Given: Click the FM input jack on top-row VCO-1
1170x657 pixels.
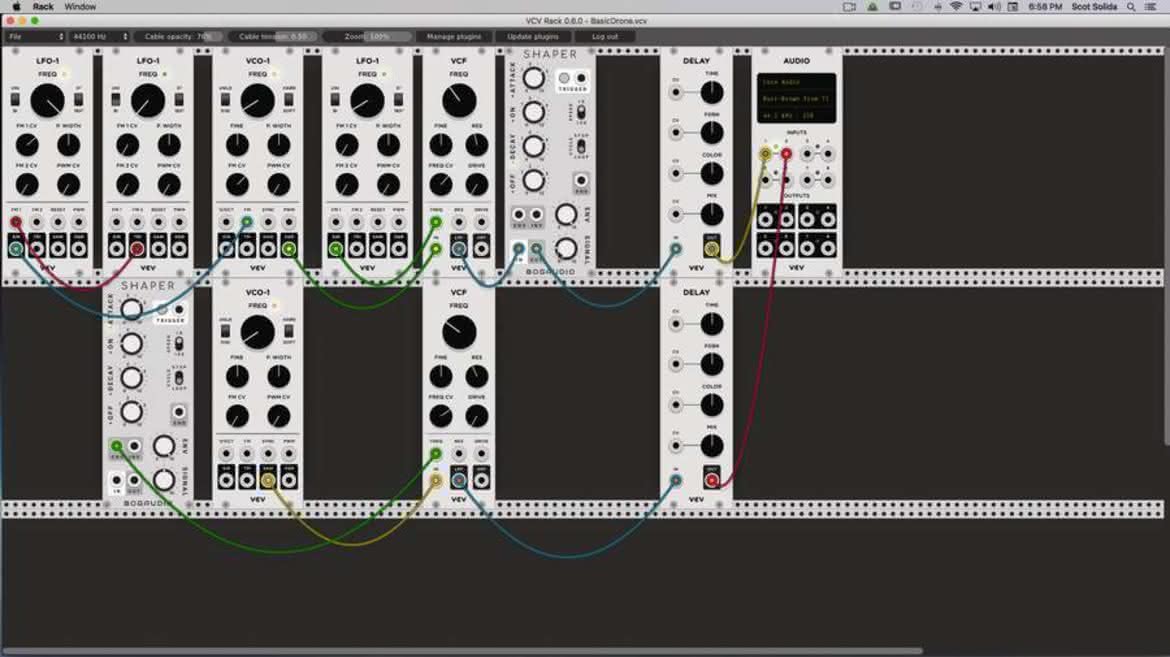Looking at the screenshot, I should 247,222.
